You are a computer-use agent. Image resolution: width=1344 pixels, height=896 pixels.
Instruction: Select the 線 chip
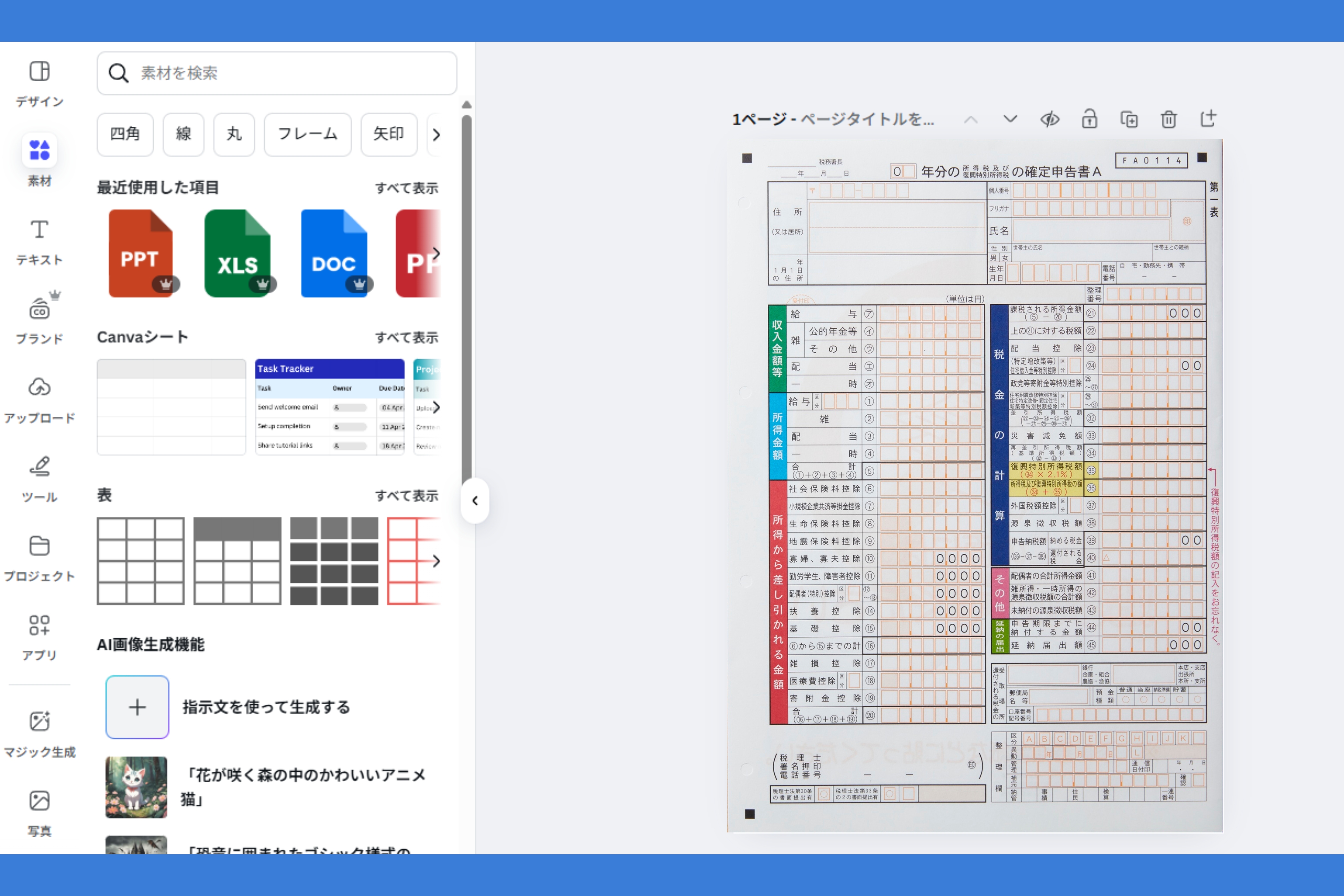[x=183, y=134]
